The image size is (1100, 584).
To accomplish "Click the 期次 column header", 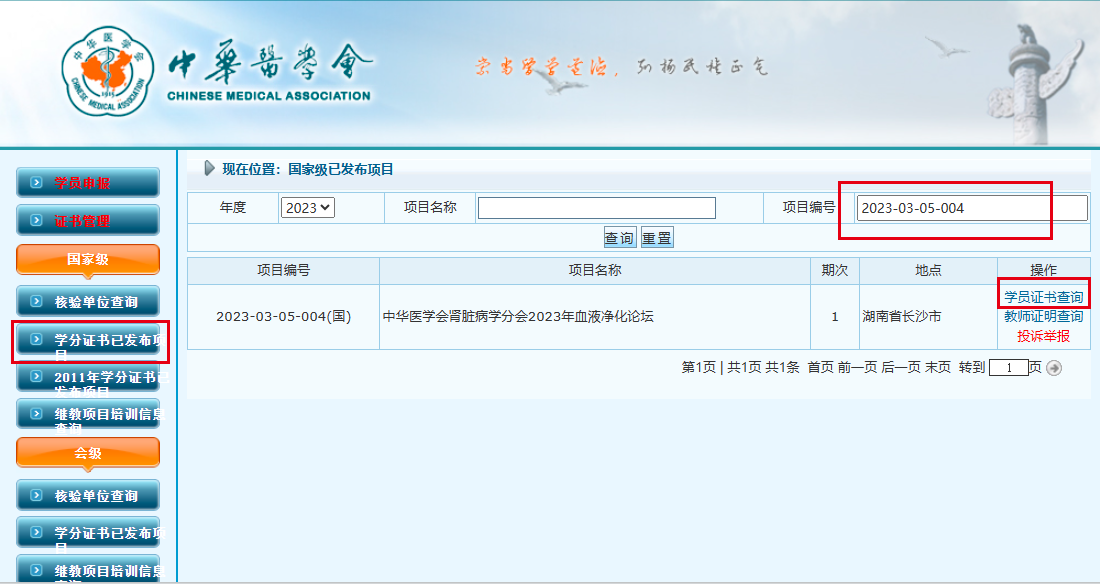I will [x=835, y=270].
